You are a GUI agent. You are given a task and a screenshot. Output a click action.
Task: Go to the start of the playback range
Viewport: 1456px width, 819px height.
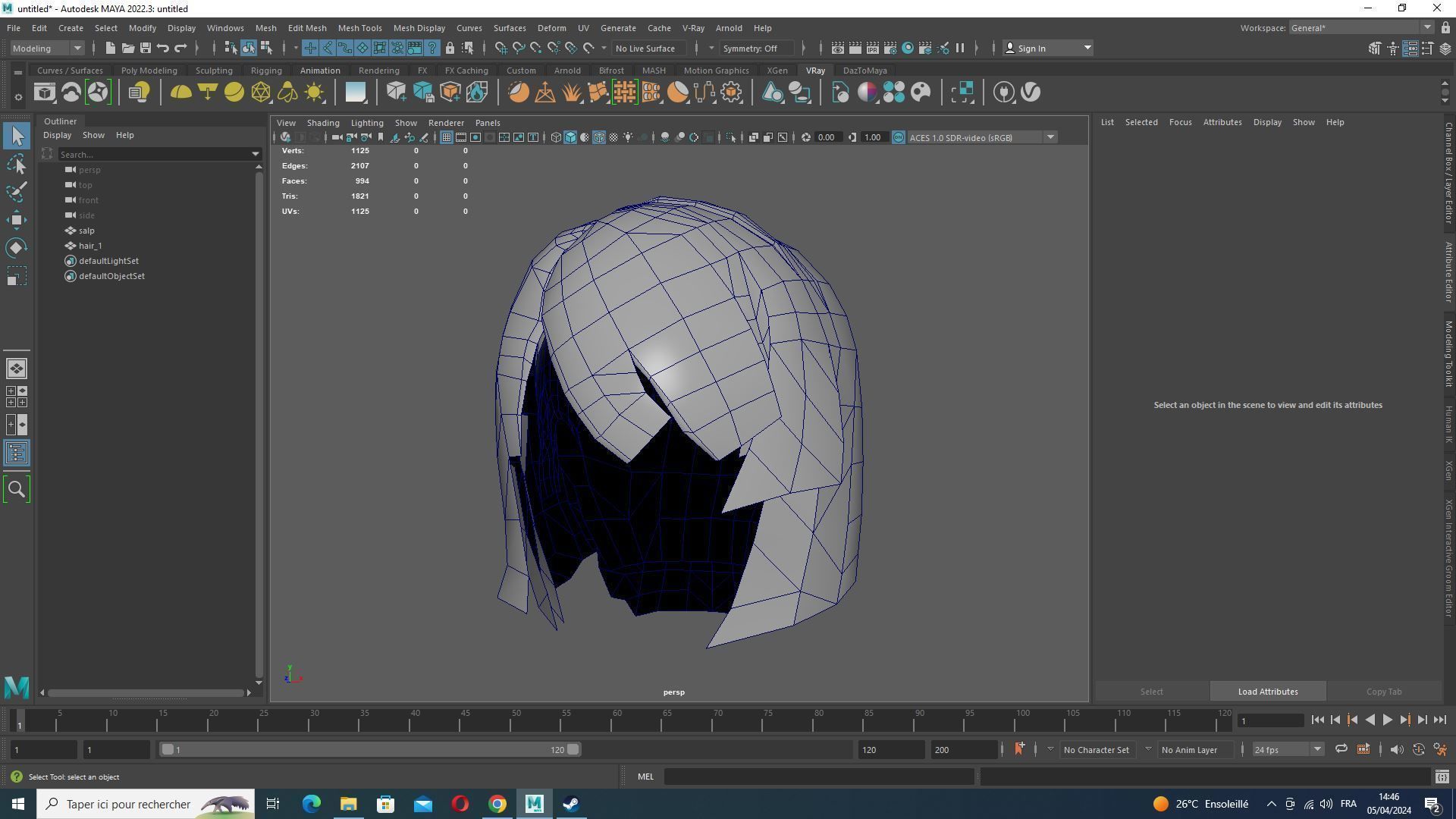pyautogui.click(x=1317, y=720)
